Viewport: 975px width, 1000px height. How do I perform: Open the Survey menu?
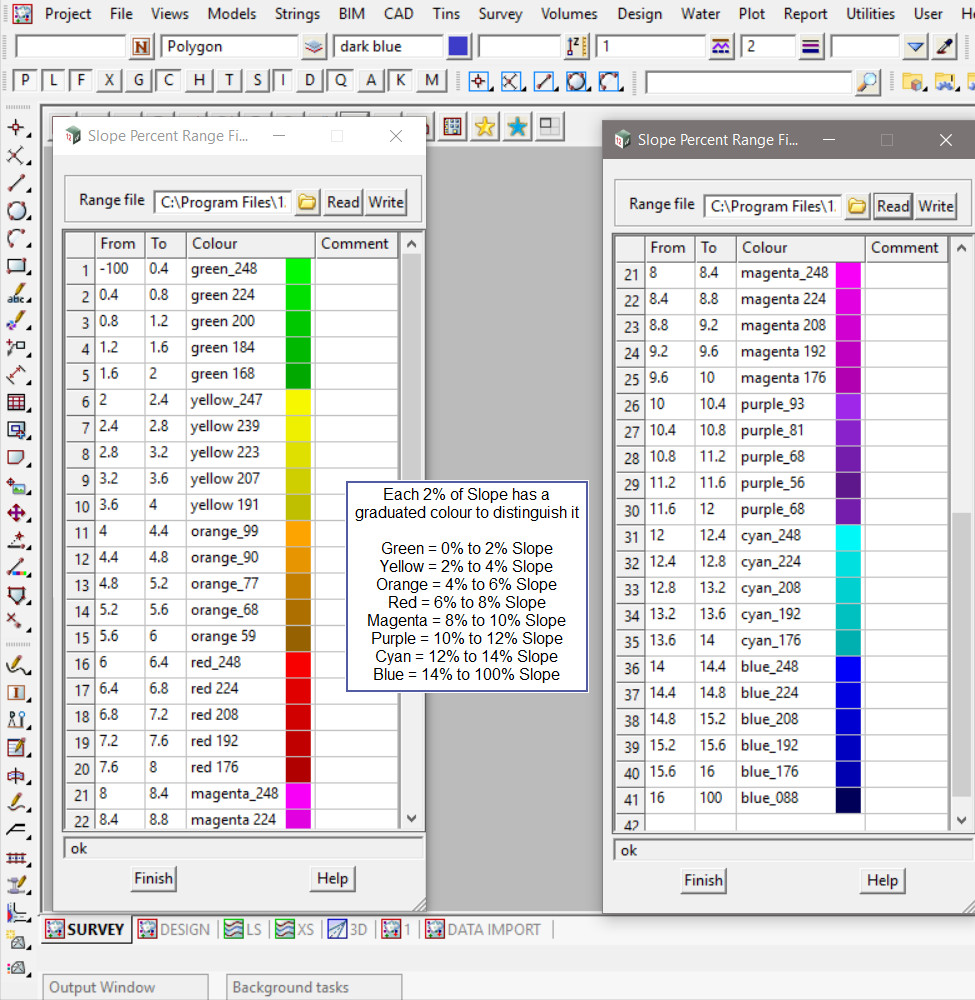click(x=500, y=14)
